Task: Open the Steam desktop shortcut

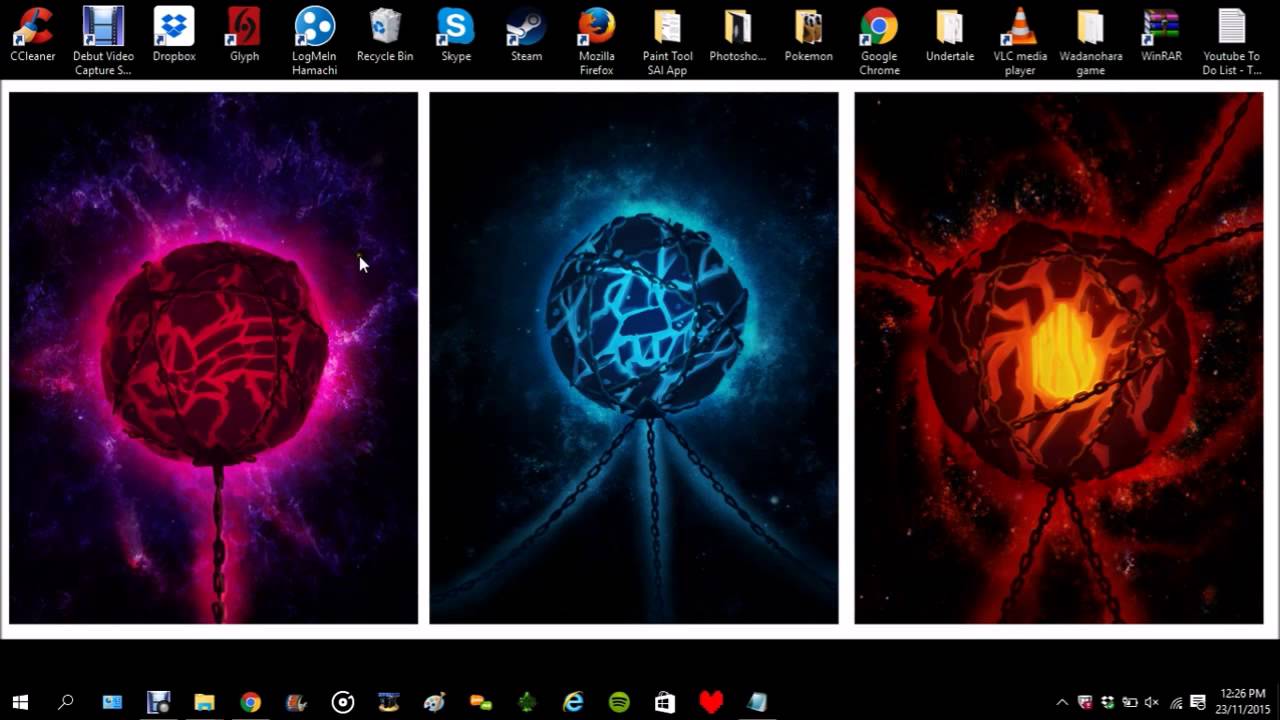Action: point(526,36)
